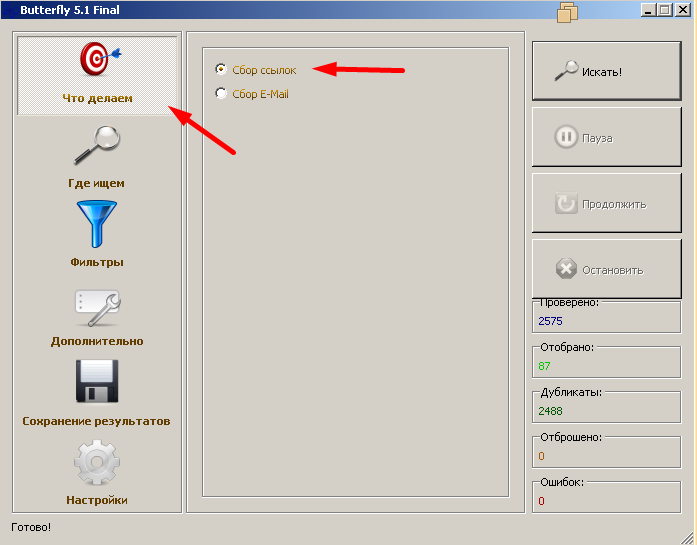Select the 'Сбор E-Mail' radio button
The height and width of the screenshot is (545, 697).
click(x=221, y=94)
